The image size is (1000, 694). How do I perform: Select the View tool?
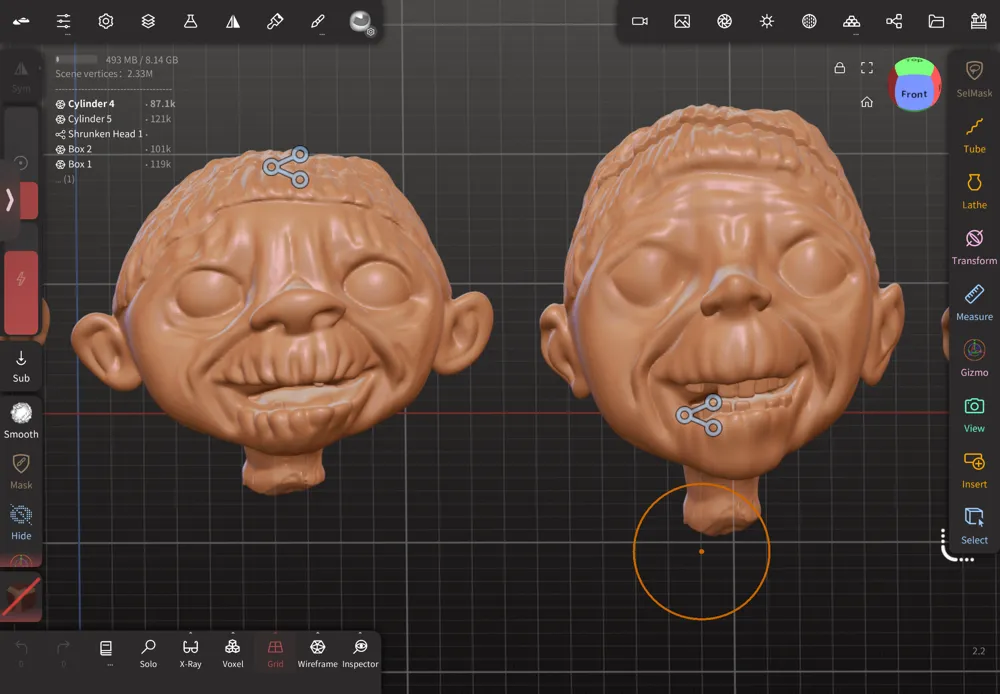(974, 414)
